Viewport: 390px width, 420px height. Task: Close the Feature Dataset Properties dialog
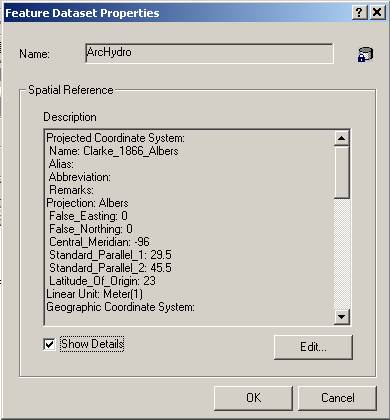[377, 13]
